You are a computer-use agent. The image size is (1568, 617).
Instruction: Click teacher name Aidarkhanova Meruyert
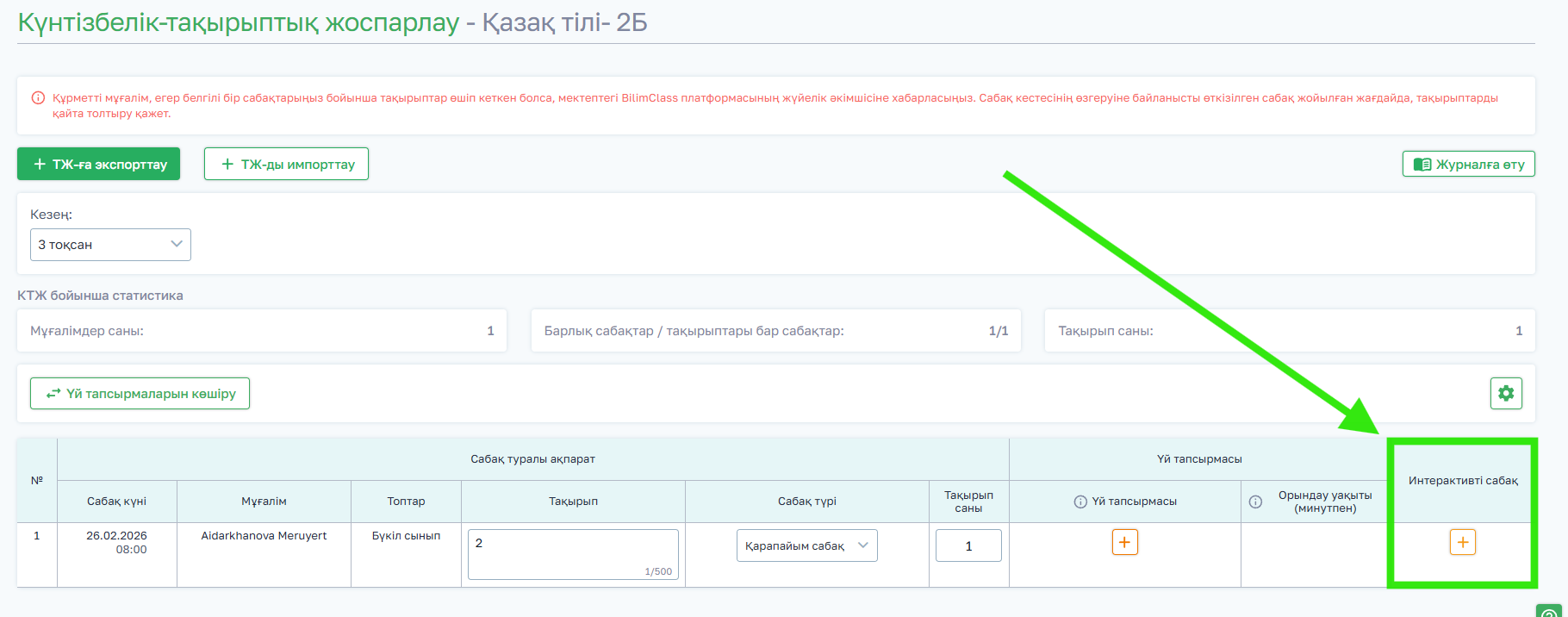pyautogui.click(x=264, y=536)
